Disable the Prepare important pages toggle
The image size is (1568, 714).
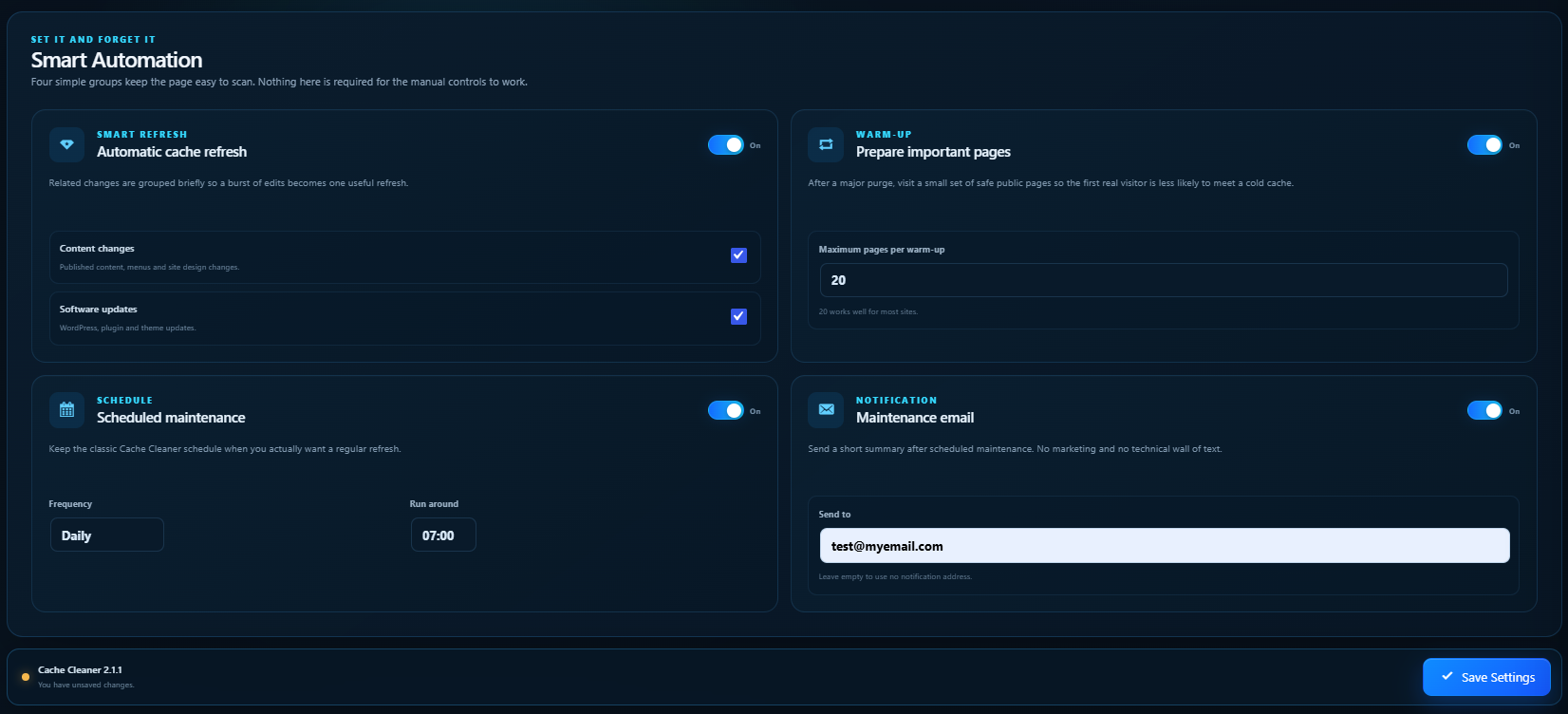coord(1485,144)
